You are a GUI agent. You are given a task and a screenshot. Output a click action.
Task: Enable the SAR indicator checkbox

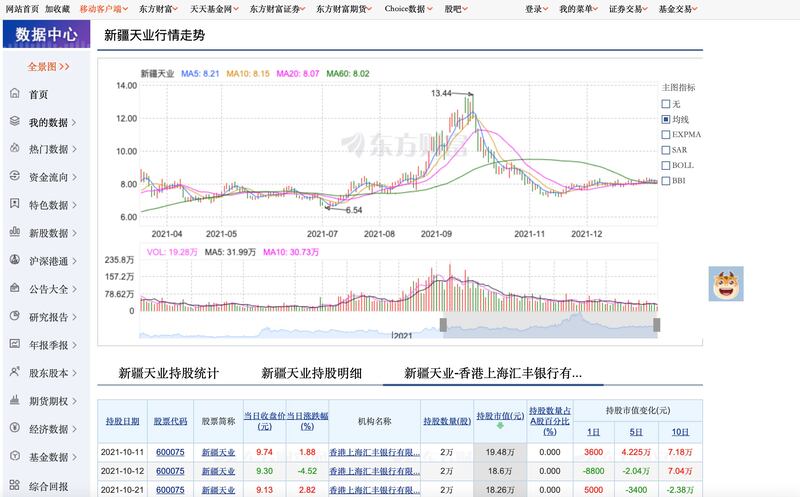tap(666, 150)
